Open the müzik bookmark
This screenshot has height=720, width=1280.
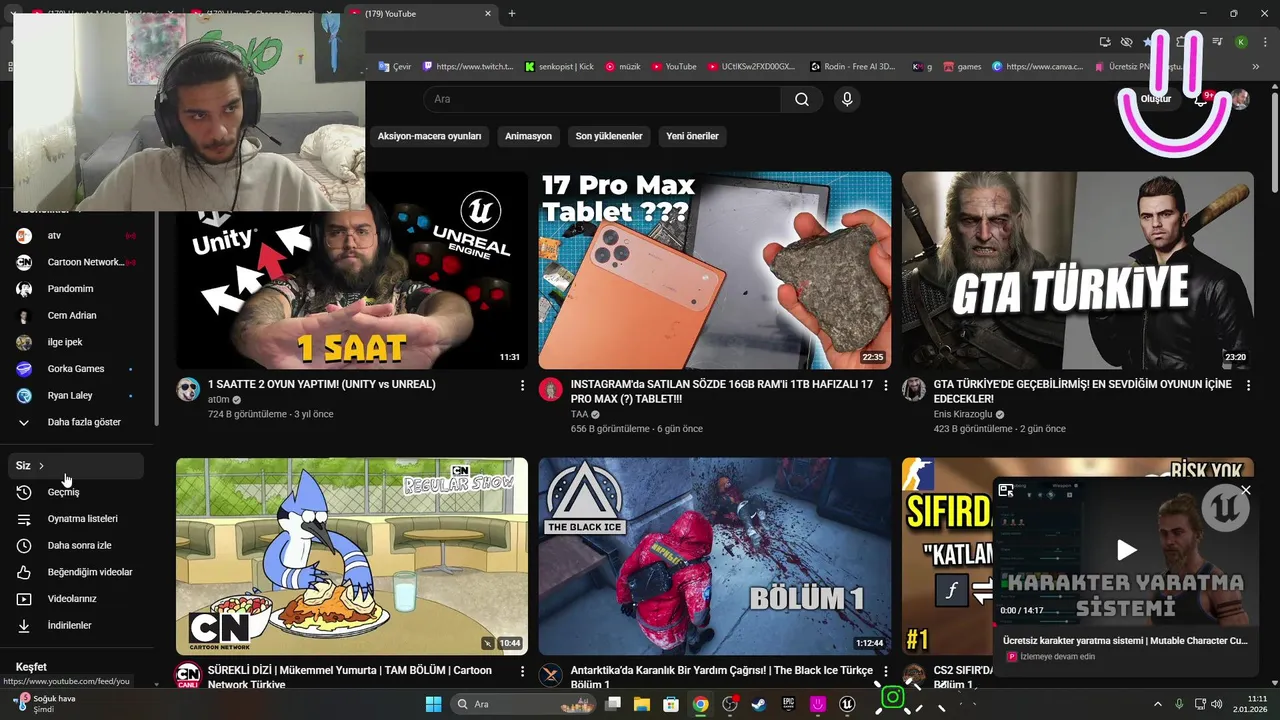click(x=622, y=67)
